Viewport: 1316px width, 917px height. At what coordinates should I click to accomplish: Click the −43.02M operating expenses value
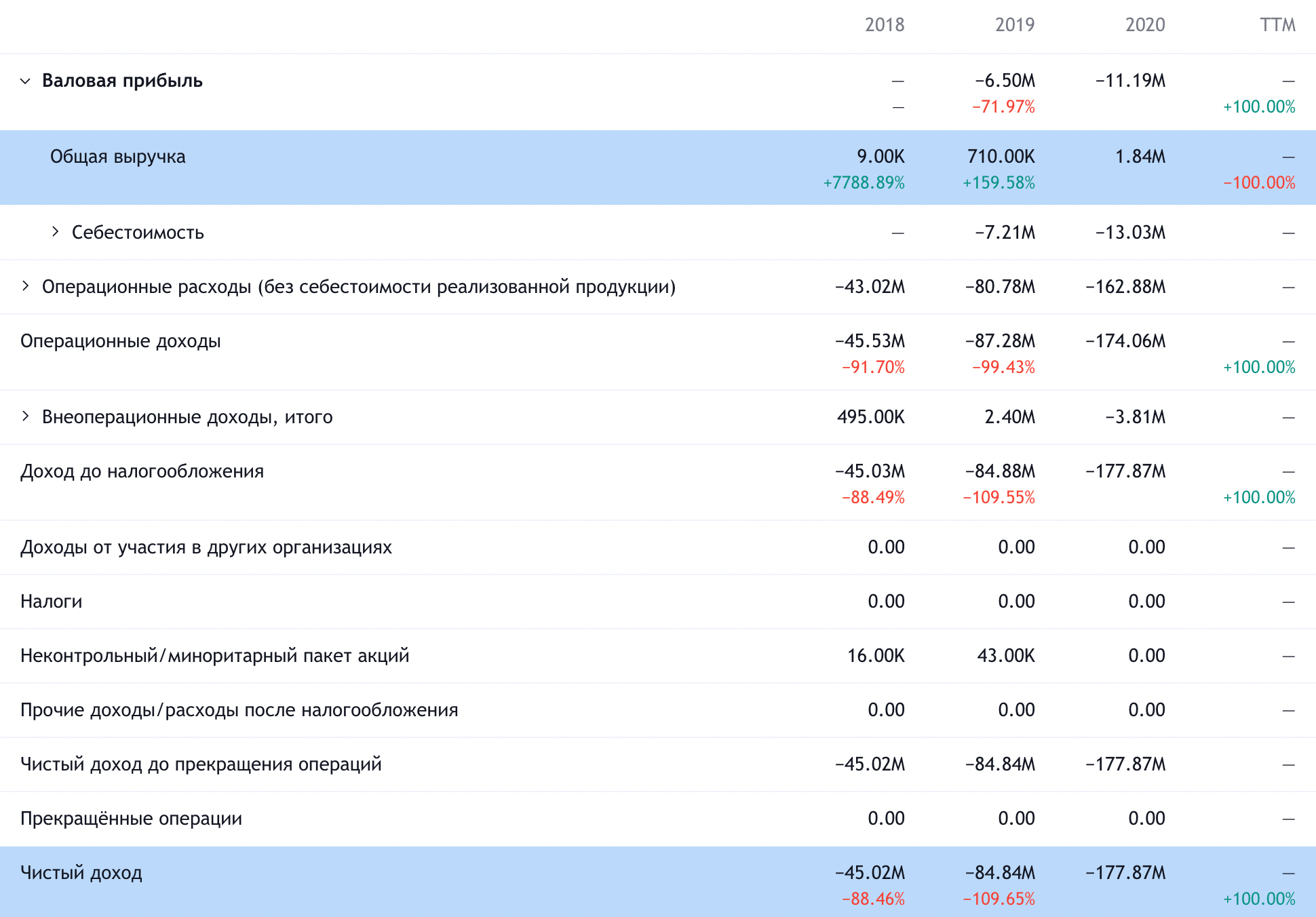[870, 287]
